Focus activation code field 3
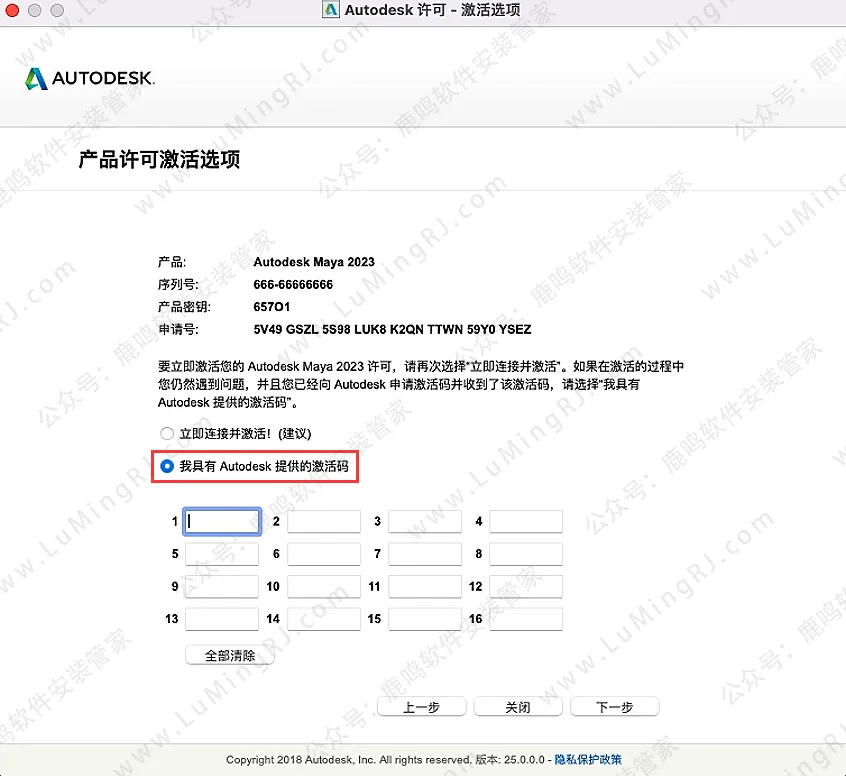This screenshot has width=846, height=776. [x=425, y=521]
